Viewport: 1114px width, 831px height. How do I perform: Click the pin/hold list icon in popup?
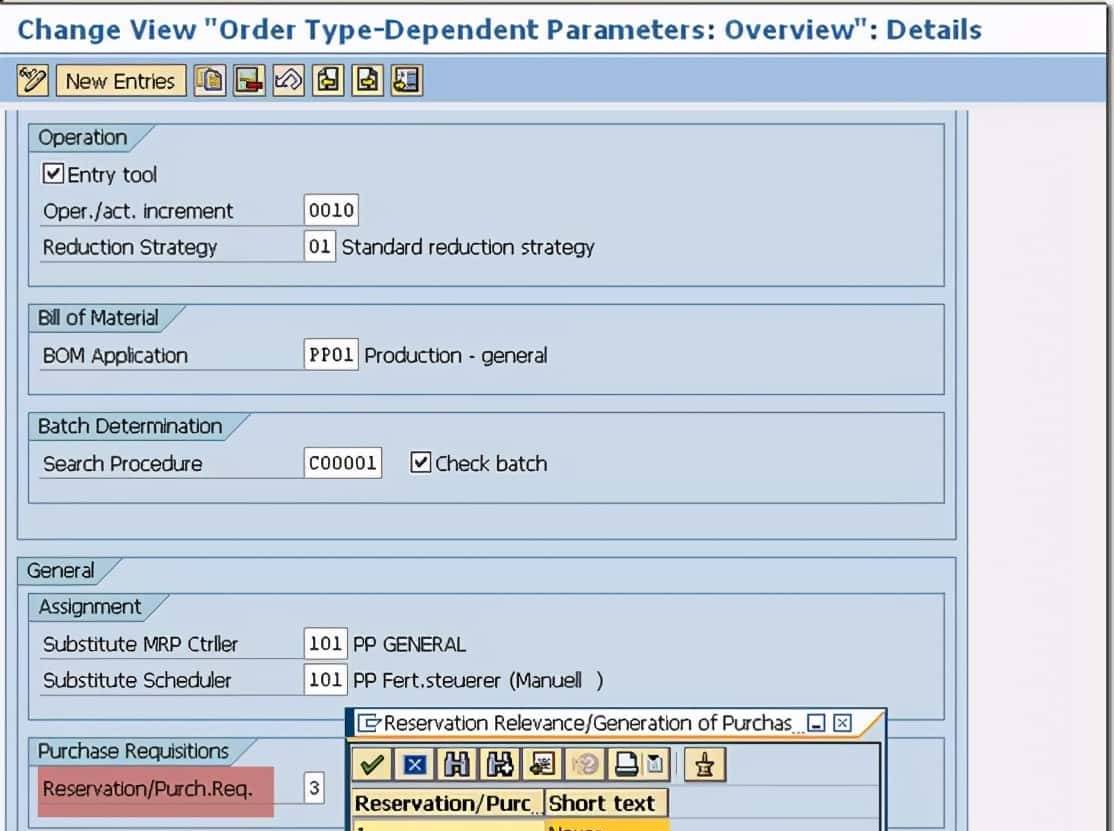tap(704, 765)
